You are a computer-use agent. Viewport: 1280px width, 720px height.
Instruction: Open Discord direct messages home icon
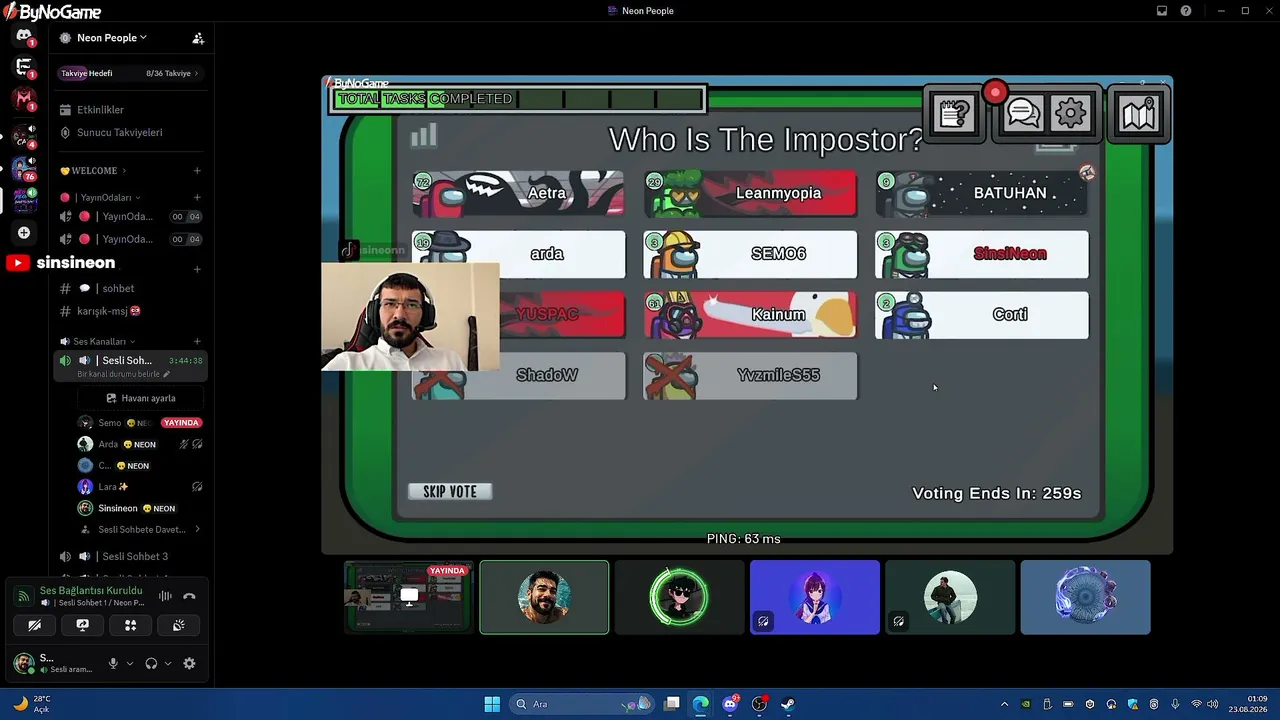pyautogui.click(x=24, y=37)
